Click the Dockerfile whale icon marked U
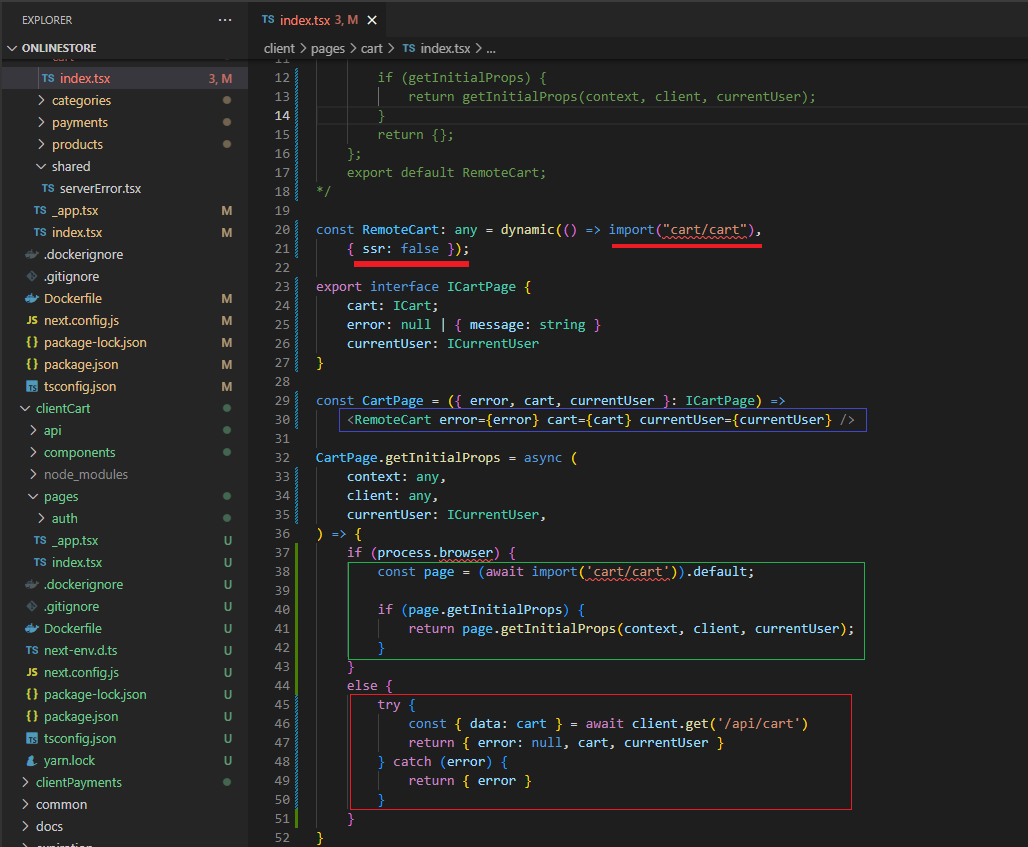This screenshot has width=1028, height=847. (32, 628)
